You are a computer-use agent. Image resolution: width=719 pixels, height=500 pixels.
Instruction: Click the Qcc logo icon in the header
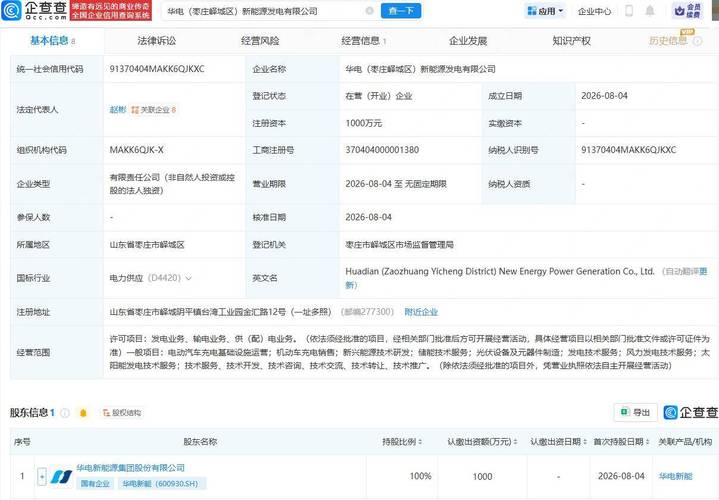11,11
